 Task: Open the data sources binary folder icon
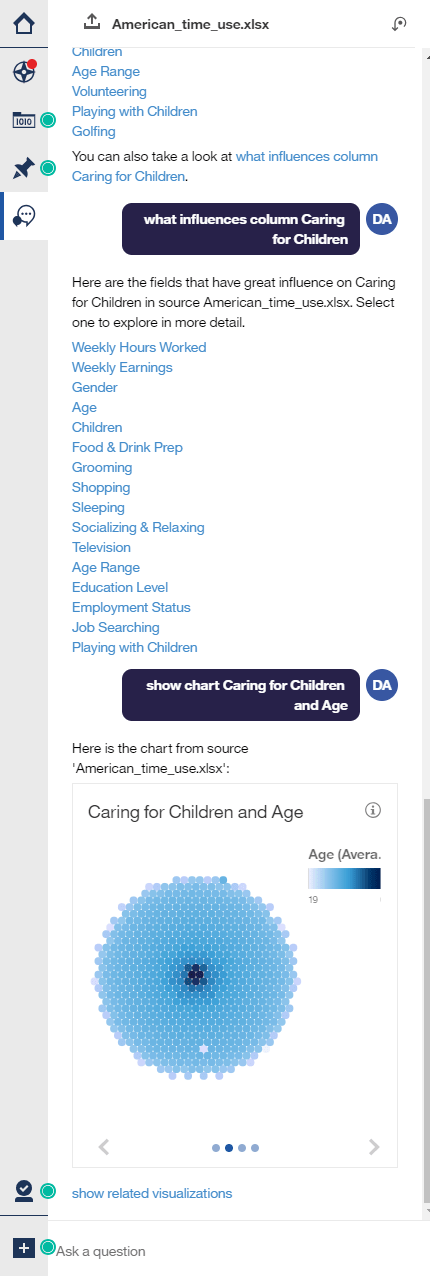coord(23,120)
